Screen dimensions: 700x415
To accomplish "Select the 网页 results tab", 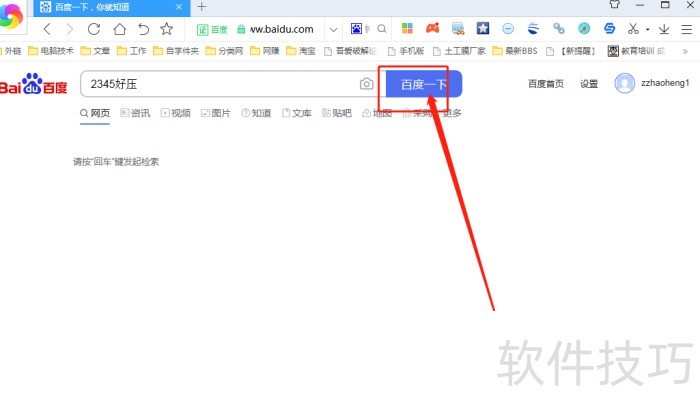I will 95,113.
